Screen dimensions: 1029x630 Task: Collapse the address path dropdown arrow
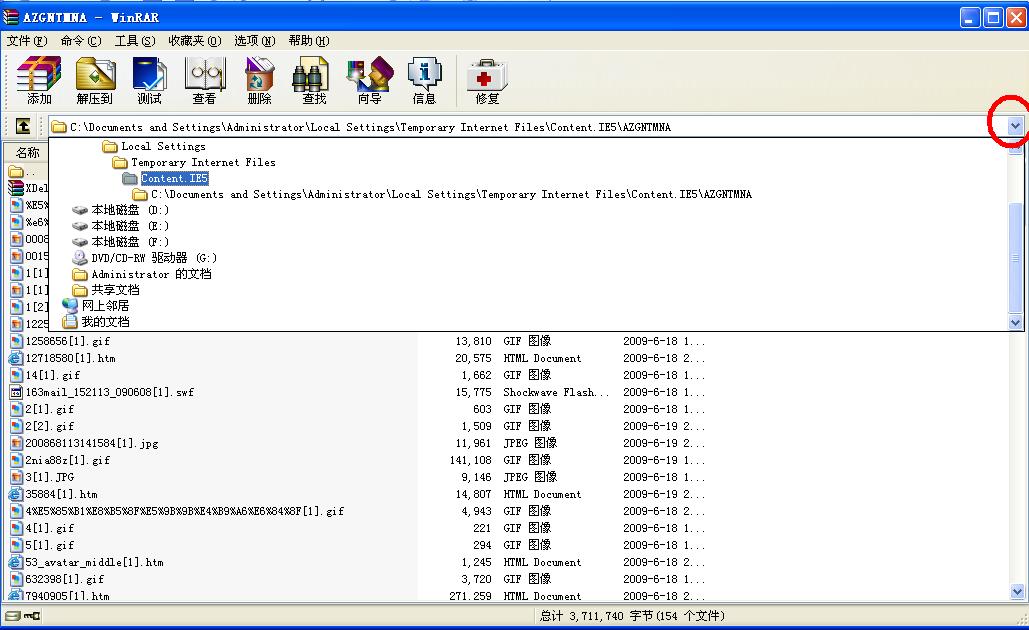(1015, 126)
